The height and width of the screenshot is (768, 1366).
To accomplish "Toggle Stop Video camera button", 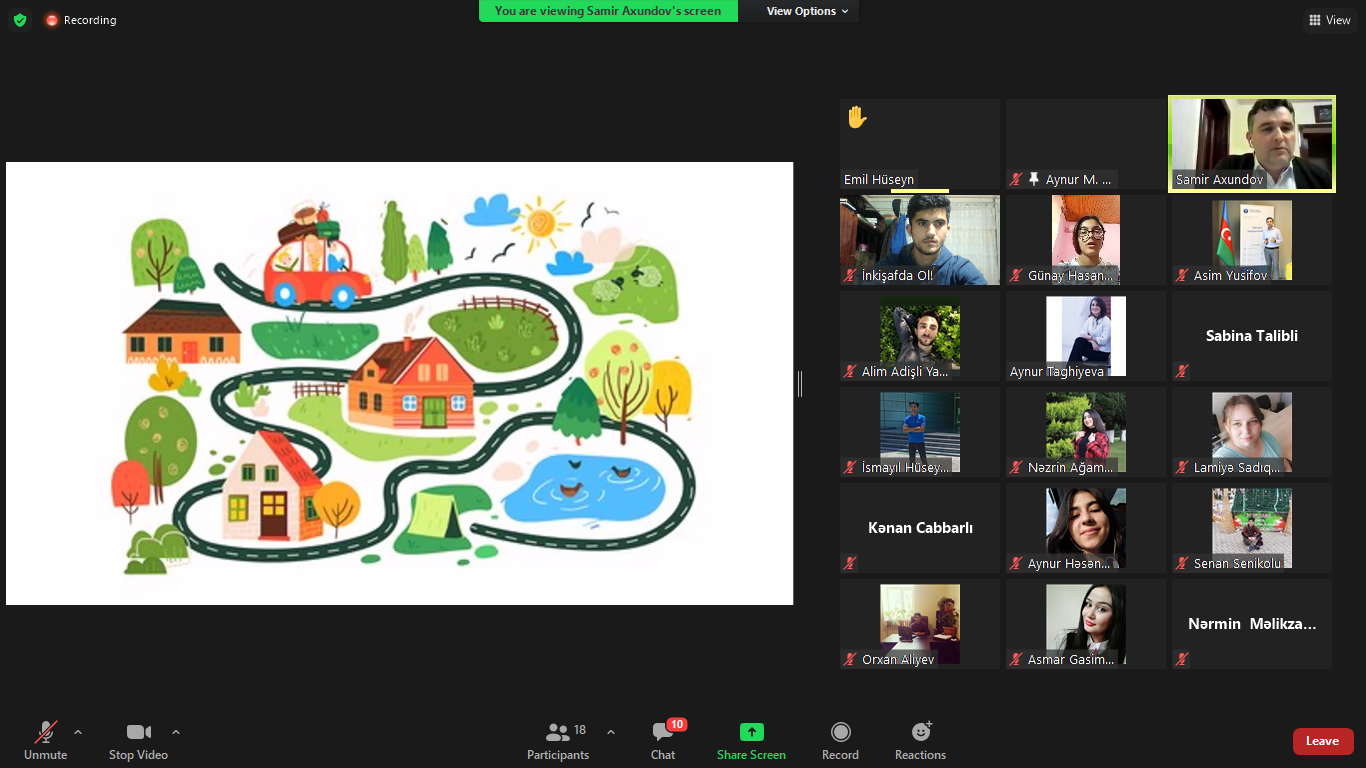I will pos(138,741).
